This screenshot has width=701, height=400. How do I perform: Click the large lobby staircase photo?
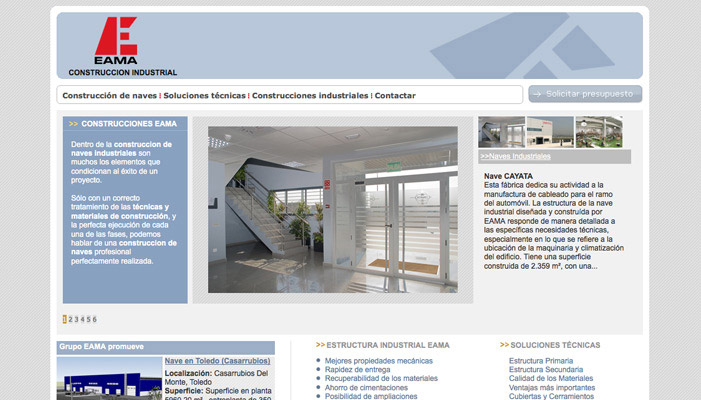tap(333, 210)
